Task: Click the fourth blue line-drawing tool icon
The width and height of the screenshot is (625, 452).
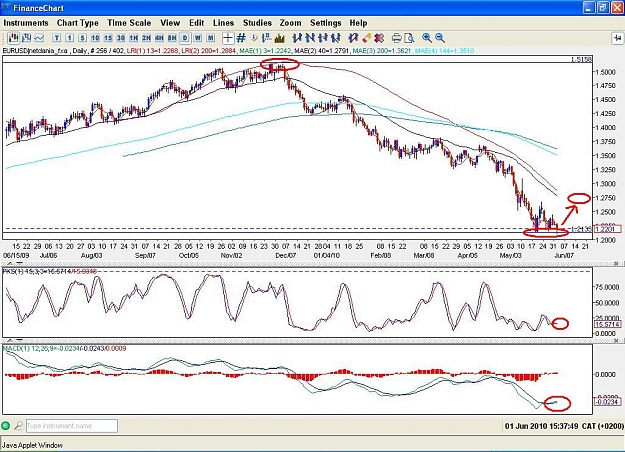Action: tap(336, 38)
